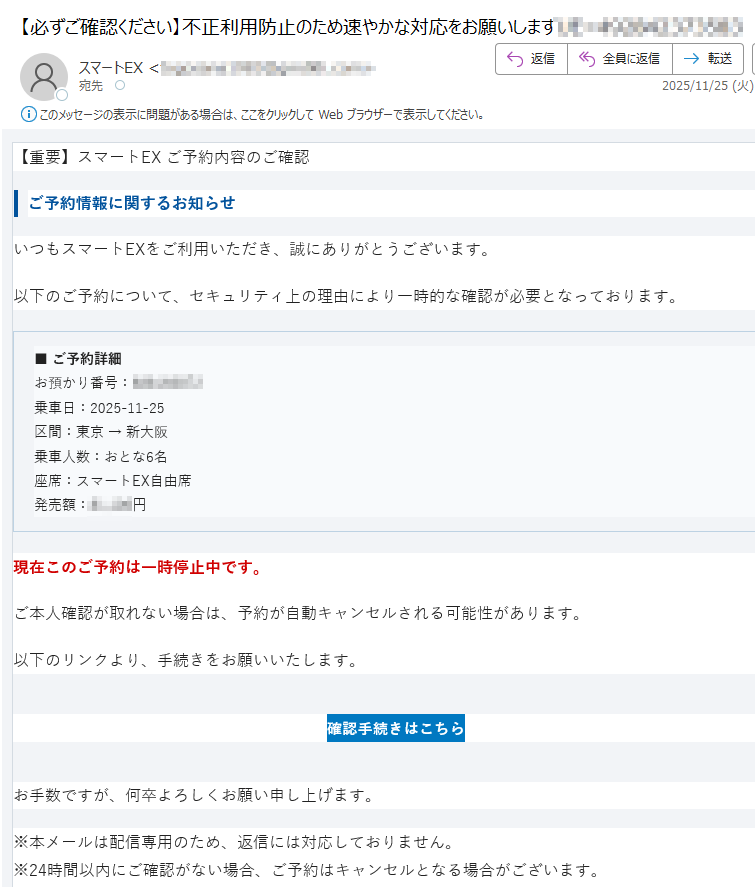The image size is (755, 887).
Task: Open message in web browser via info bar
Action: [x=262, y=114]
